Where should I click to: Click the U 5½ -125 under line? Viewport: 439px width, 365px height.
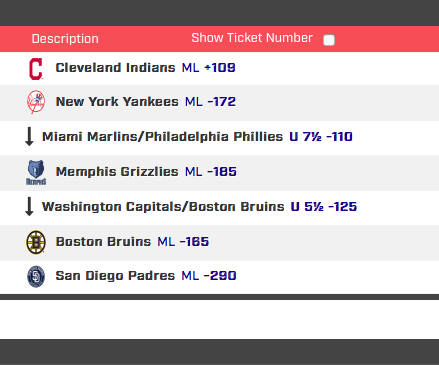coord(324,207)
